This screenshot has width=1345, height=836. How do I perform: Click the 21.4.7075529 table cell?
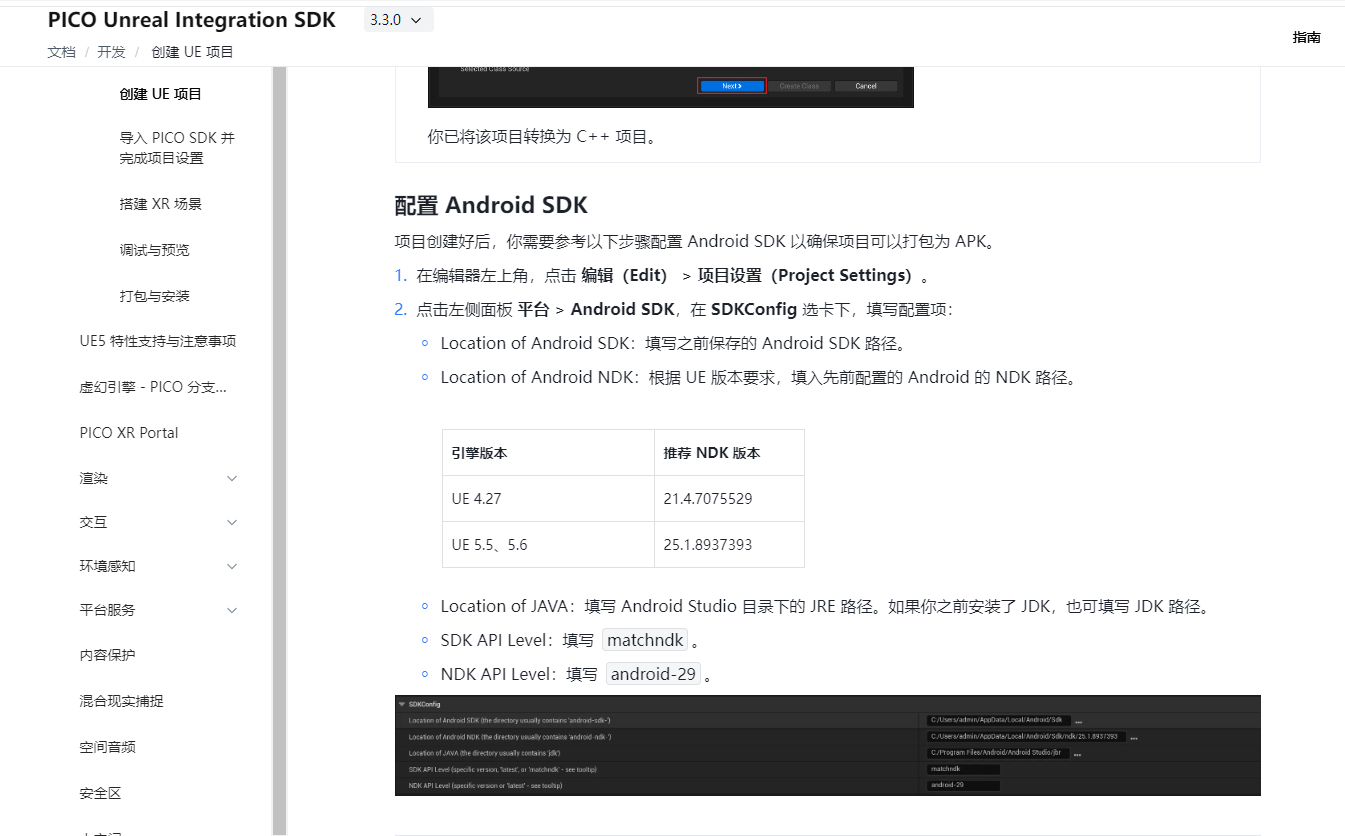729,499
